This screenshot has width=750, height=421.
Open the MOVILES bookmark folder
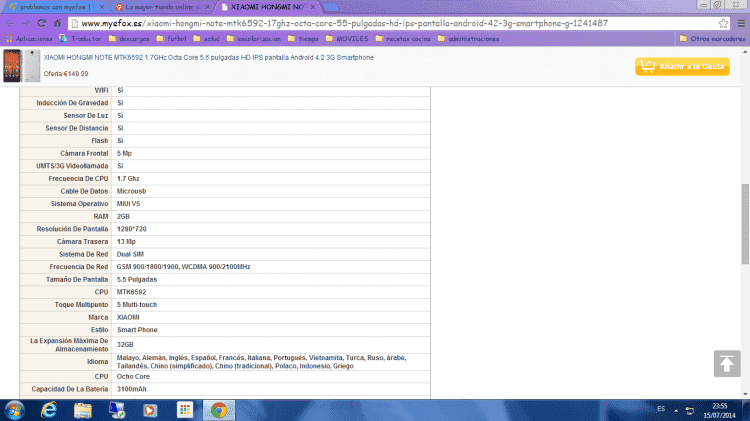click(x=347, y=39)
